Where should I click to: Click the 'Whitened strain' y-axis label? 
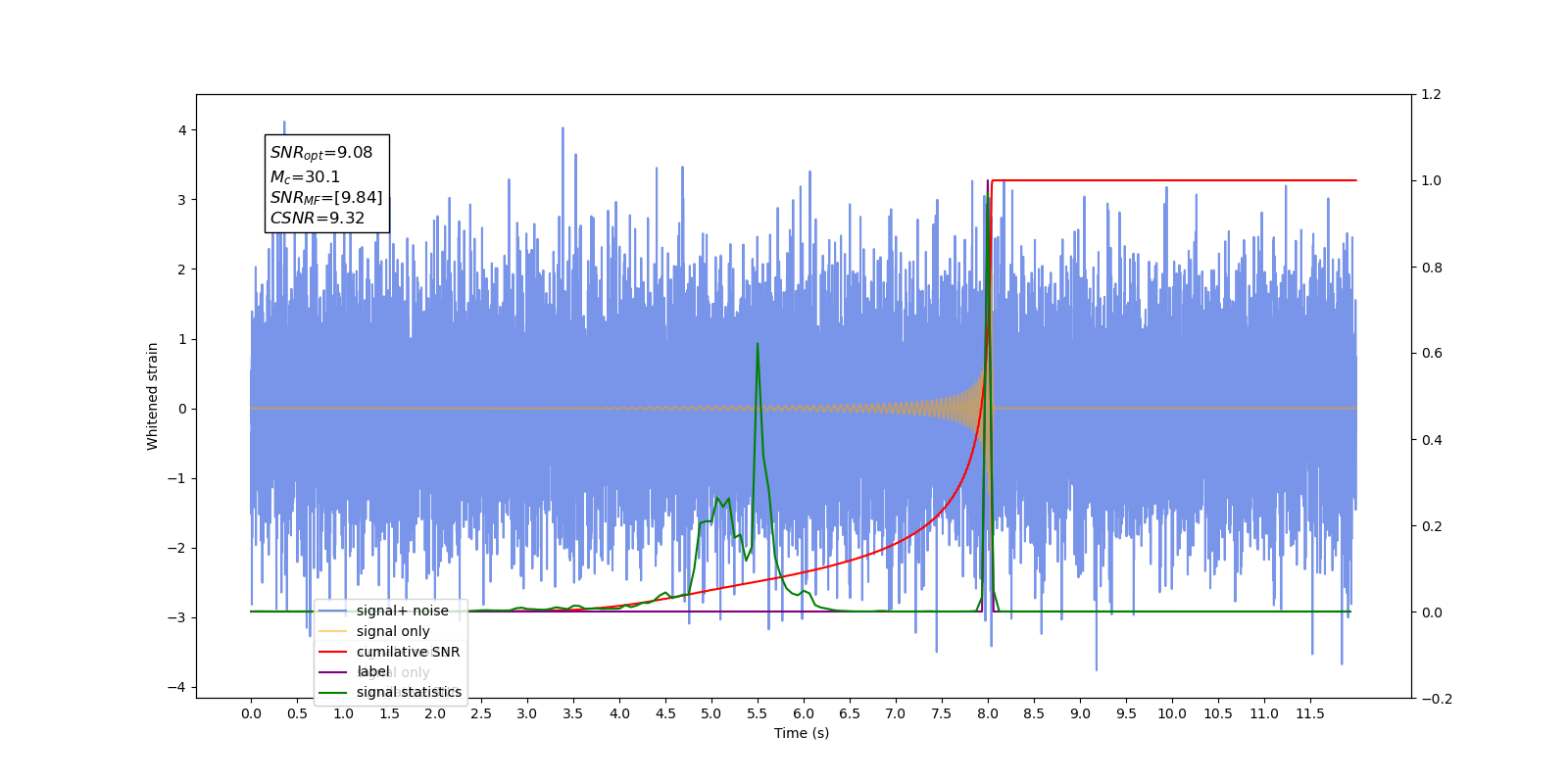pyautogui.click(x=153, y=396)
